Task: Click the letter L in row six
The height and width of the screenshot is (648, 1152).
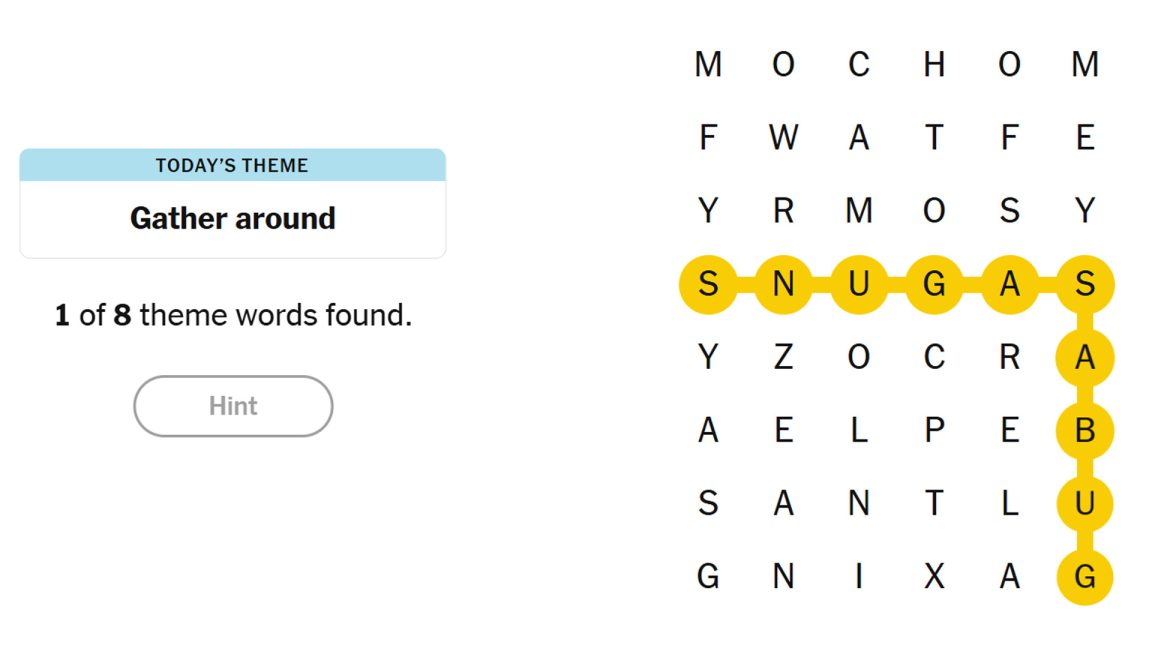Action: pyautogui.click(x=858, y=431)
